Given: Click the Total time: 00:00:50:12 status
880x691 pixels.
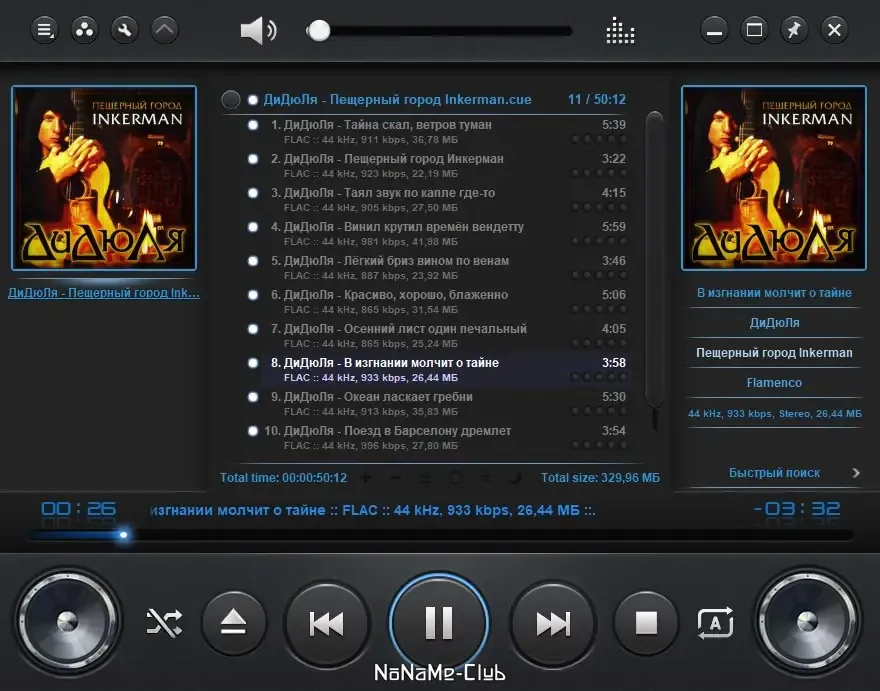Looking at the screenshot, I should tap(283, 478).
